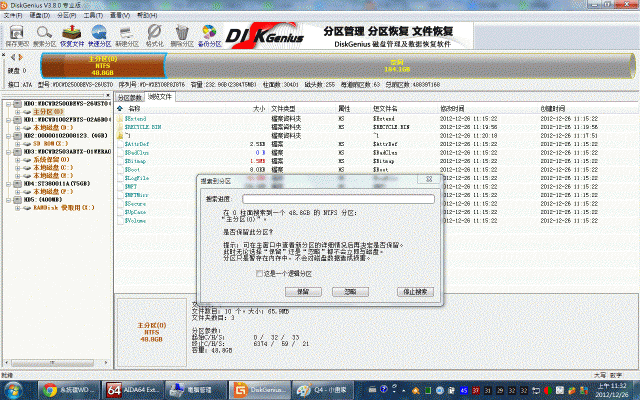Click the HD5 disk icon in tree
640x400 pixels.
tap(17, 200)
